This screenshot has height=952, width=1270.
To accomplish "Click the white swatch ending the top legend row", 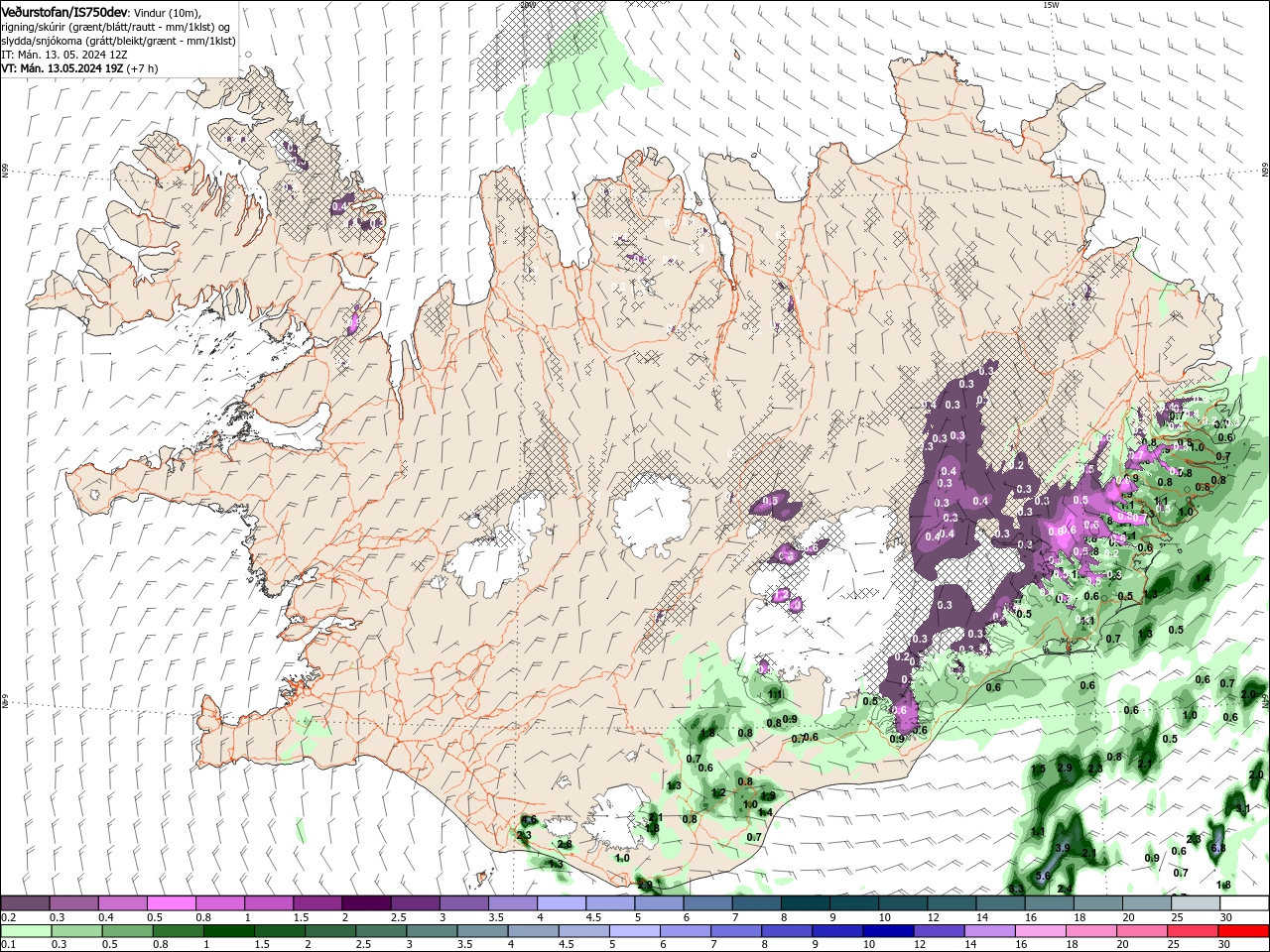I will 1245,902.
